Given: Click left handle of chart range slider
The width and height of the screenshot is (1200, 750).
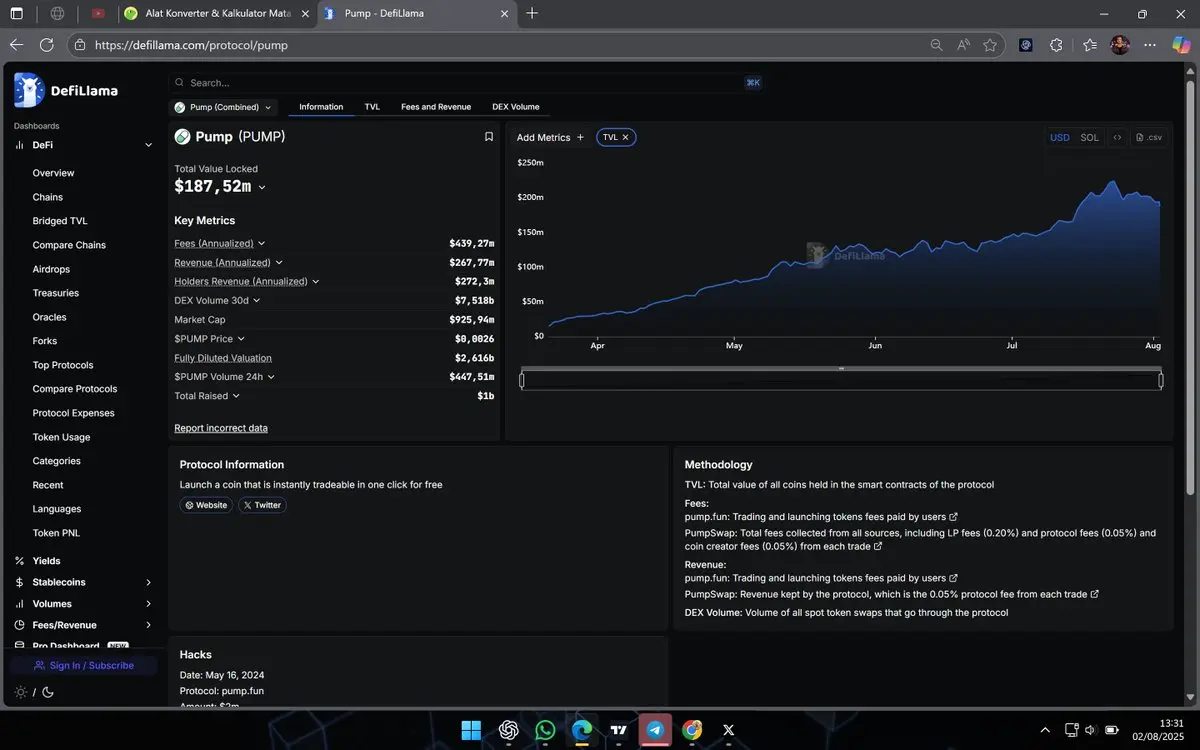Looking at the screenshot, I should click(x=522, y=380).
